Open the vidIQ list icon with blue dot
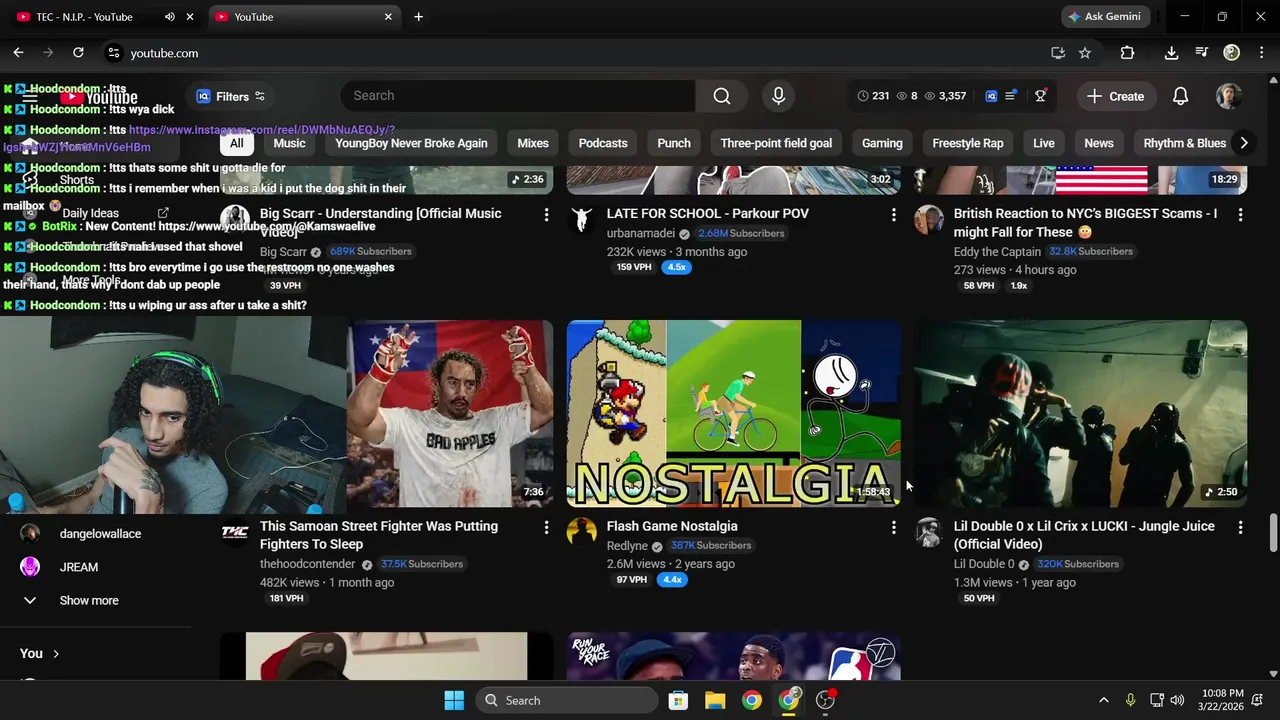 click(x=1011, y=96)
